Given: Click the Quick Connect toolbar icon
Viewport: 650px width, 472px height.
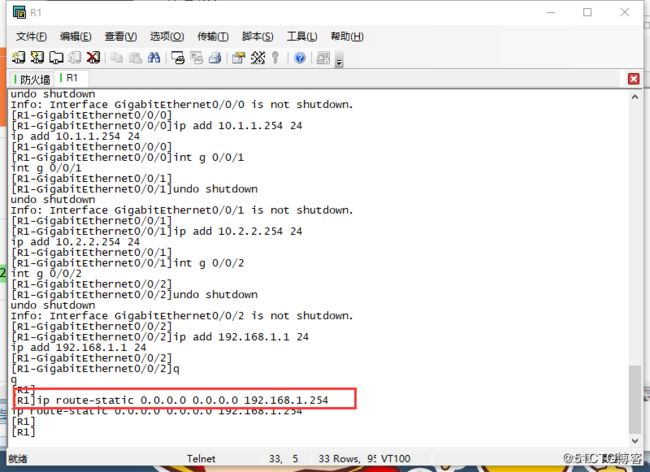Looking at the screenshot, I should (38, 58).
